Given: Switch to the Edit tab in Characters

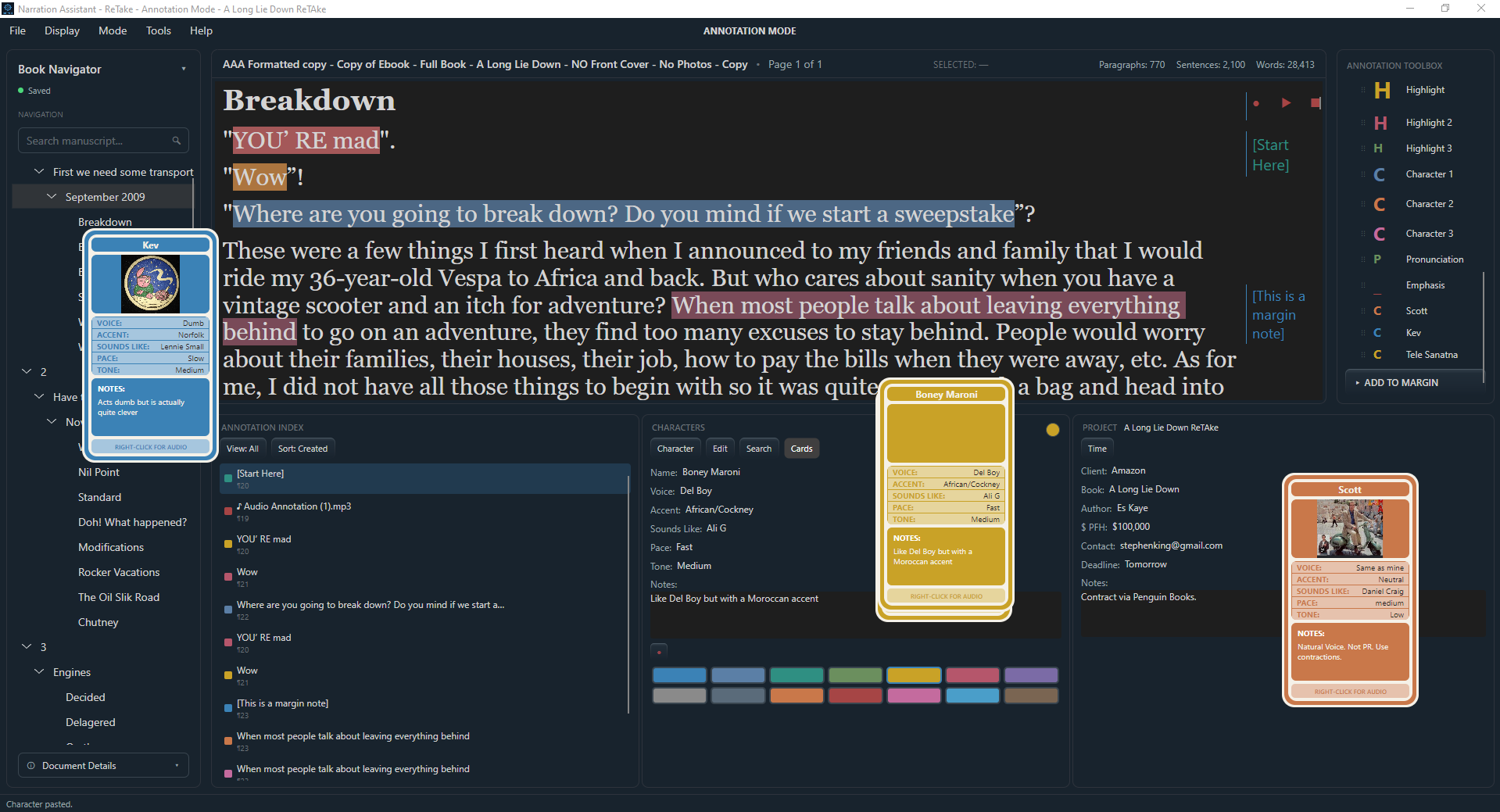Looking at the screenshot, I should 720,449.
